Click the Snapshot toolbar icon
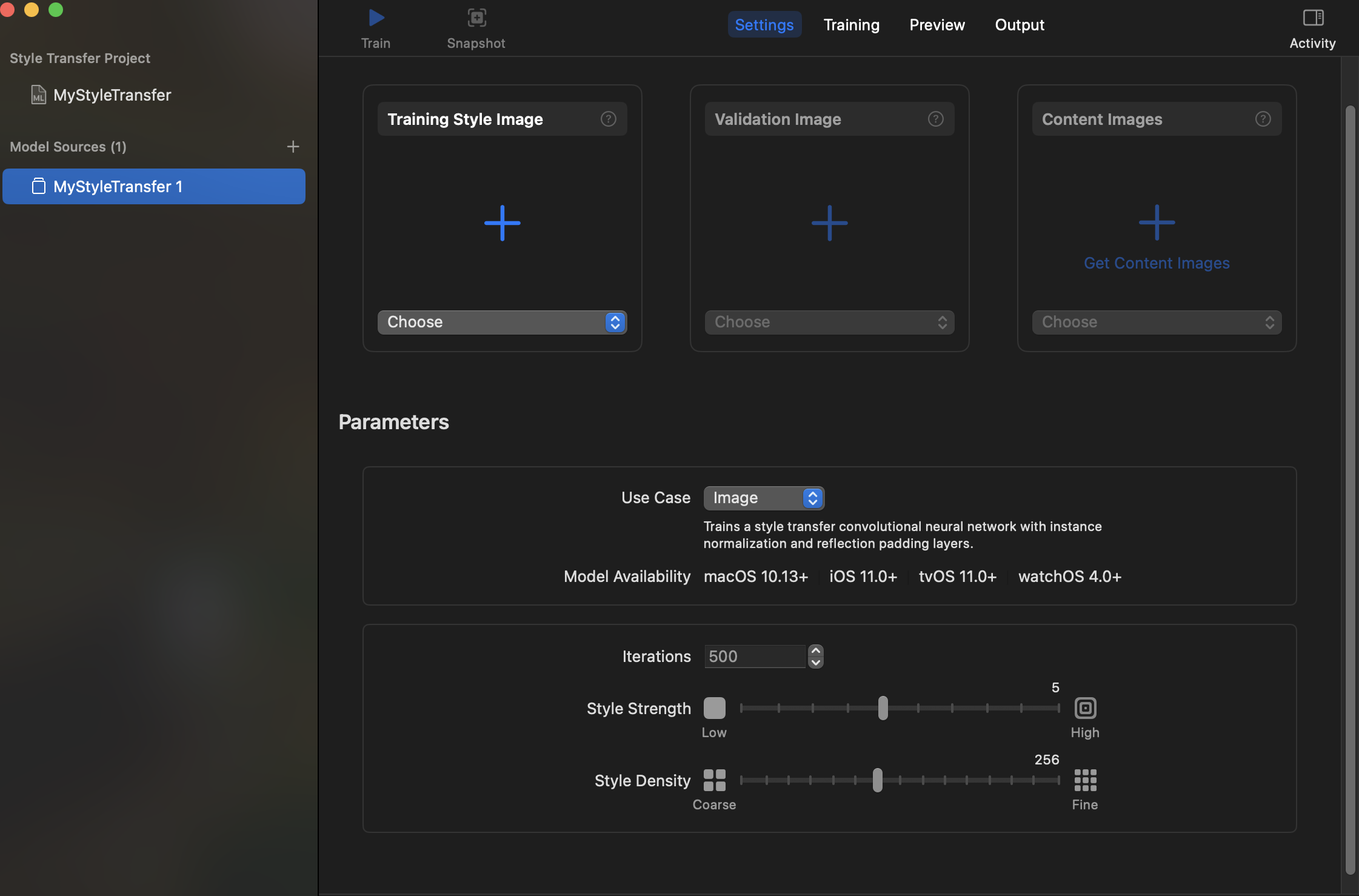This screenshot has width=1359, height=896. [x=476, y=18]
